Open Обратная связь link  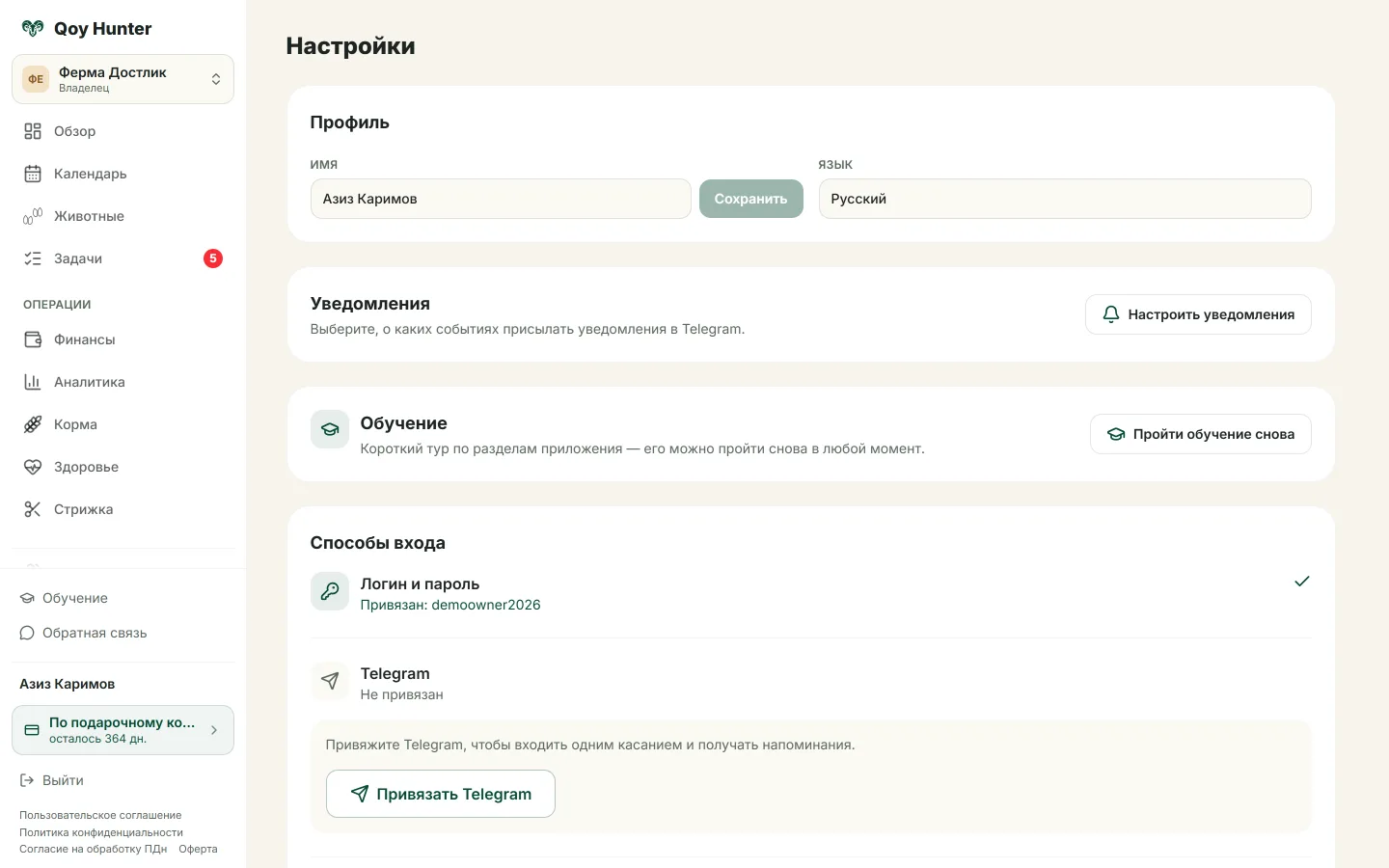point(95,633)
